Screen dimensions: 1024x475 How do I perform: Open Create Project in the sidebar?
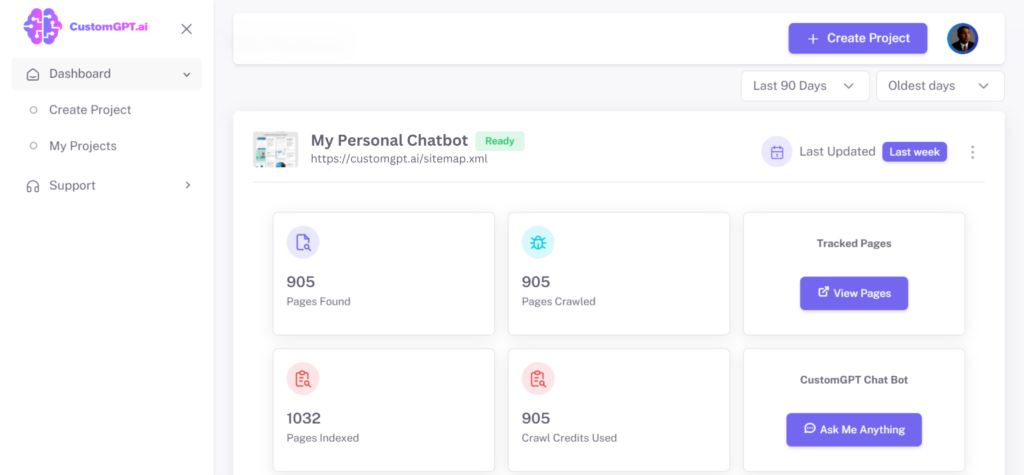click(x=90, y=110)
